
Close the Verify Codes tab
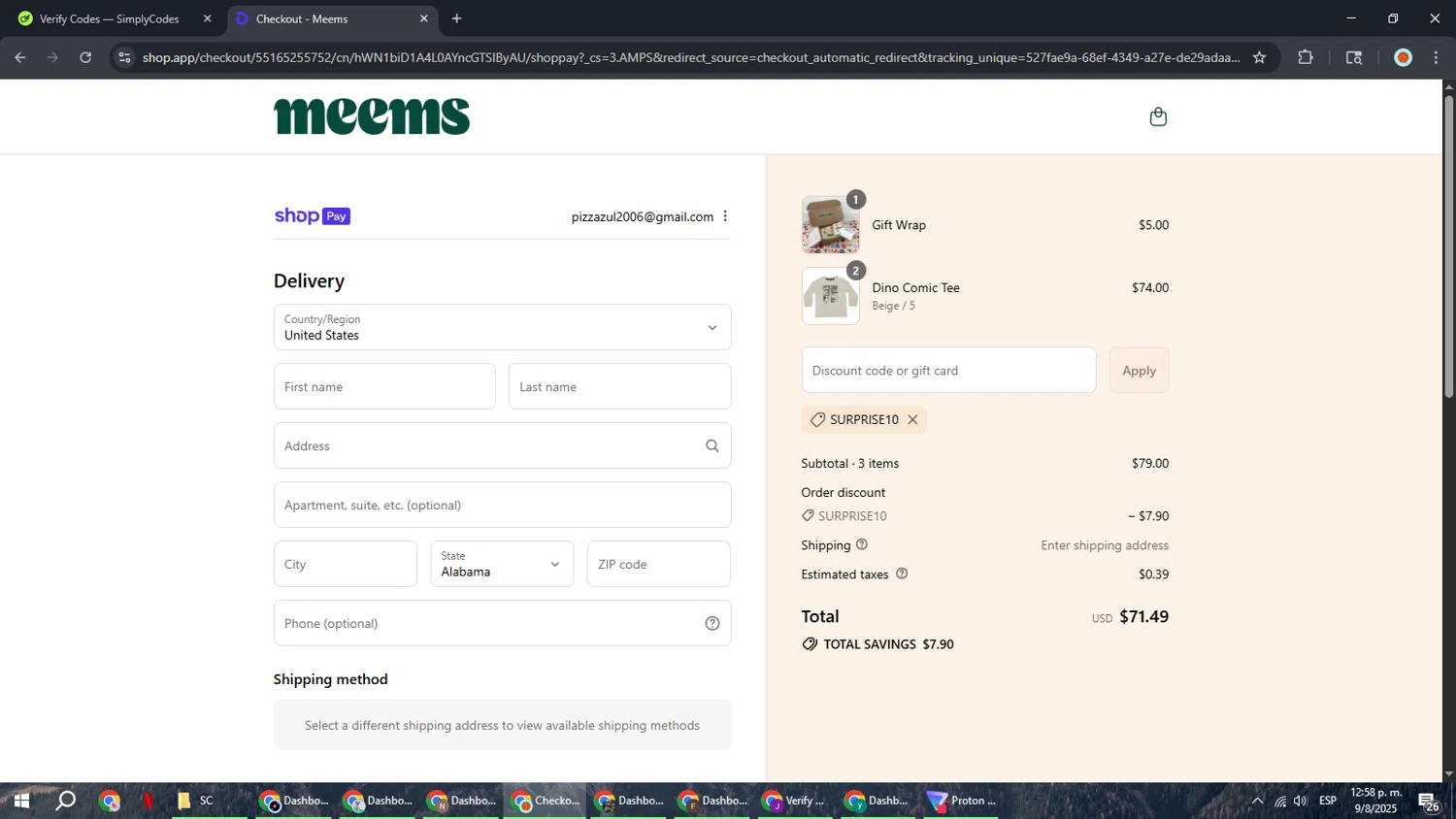[x=207, y=18]
